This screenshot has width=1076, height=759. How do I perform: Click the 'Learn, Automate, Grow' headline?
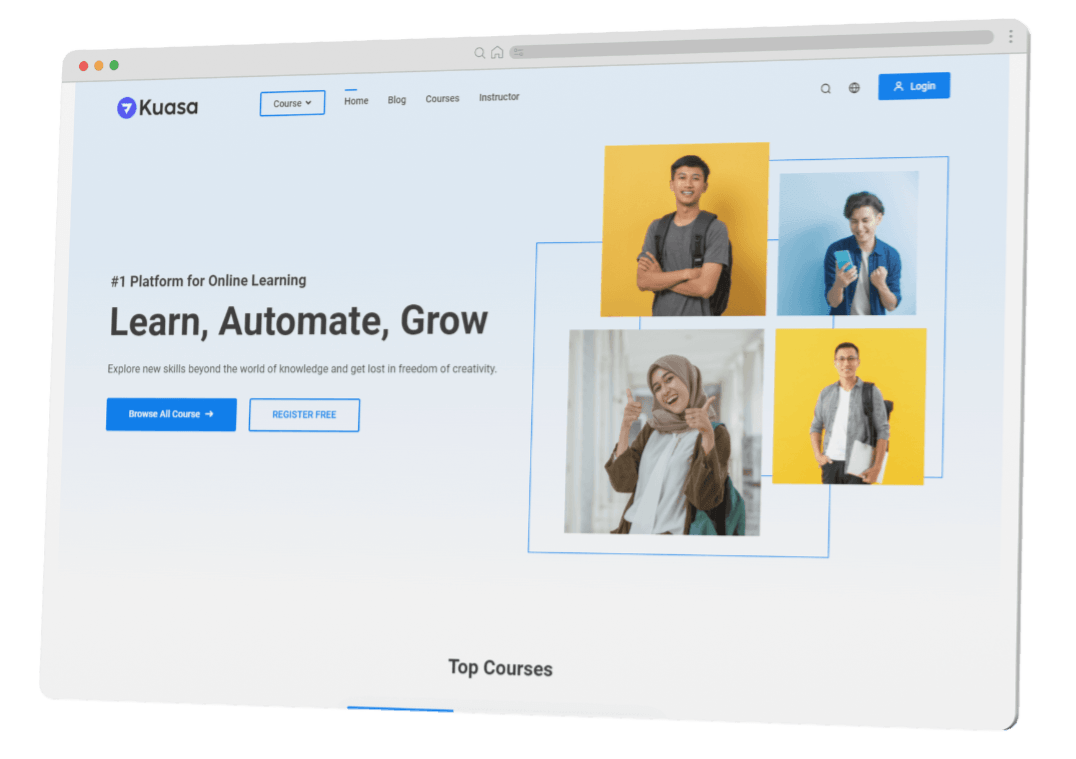pyautogui.click(x=299, y=321)
